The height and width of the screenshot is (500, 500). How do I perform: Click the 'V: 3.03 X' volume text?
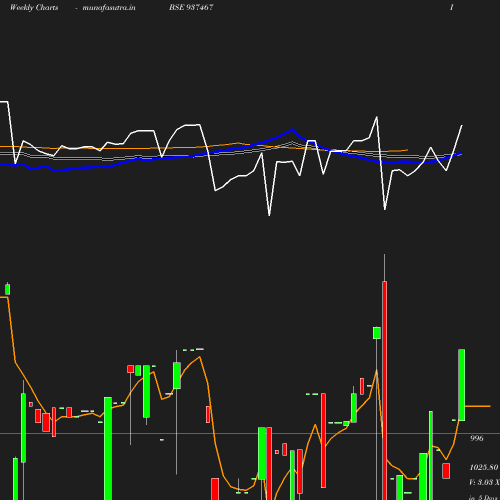484,482
